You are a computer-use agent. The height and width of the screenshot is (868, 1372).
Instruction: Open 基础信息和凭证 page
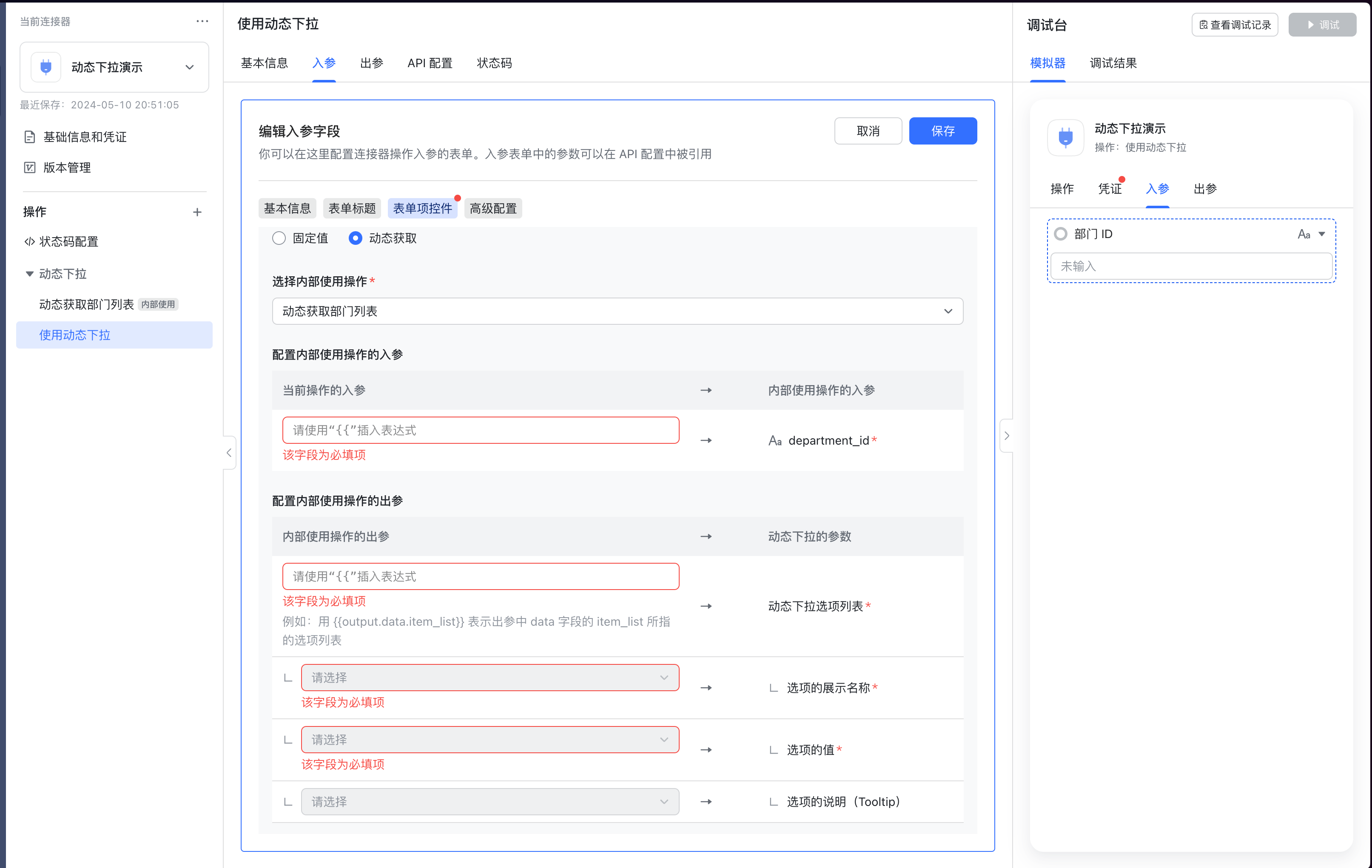[84, 137]
